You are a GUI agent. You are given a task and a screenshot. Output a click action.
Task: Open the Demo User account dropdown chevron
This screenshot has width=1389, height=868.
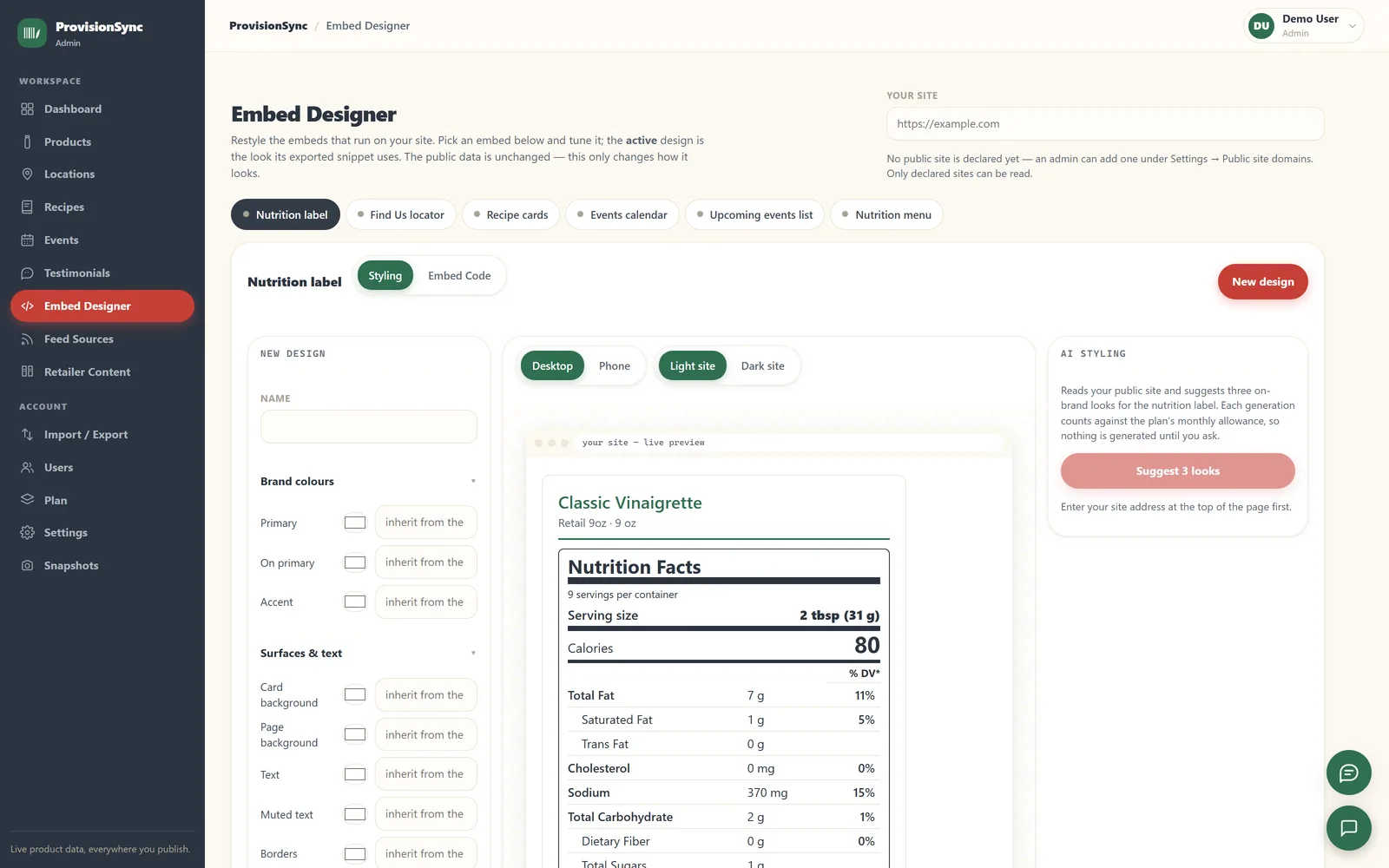[1352, 26]
